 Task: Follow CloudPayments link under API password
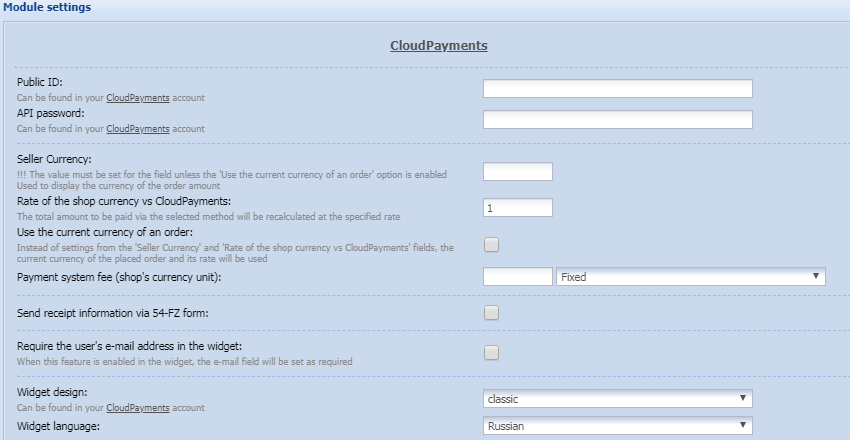(138, 129)
